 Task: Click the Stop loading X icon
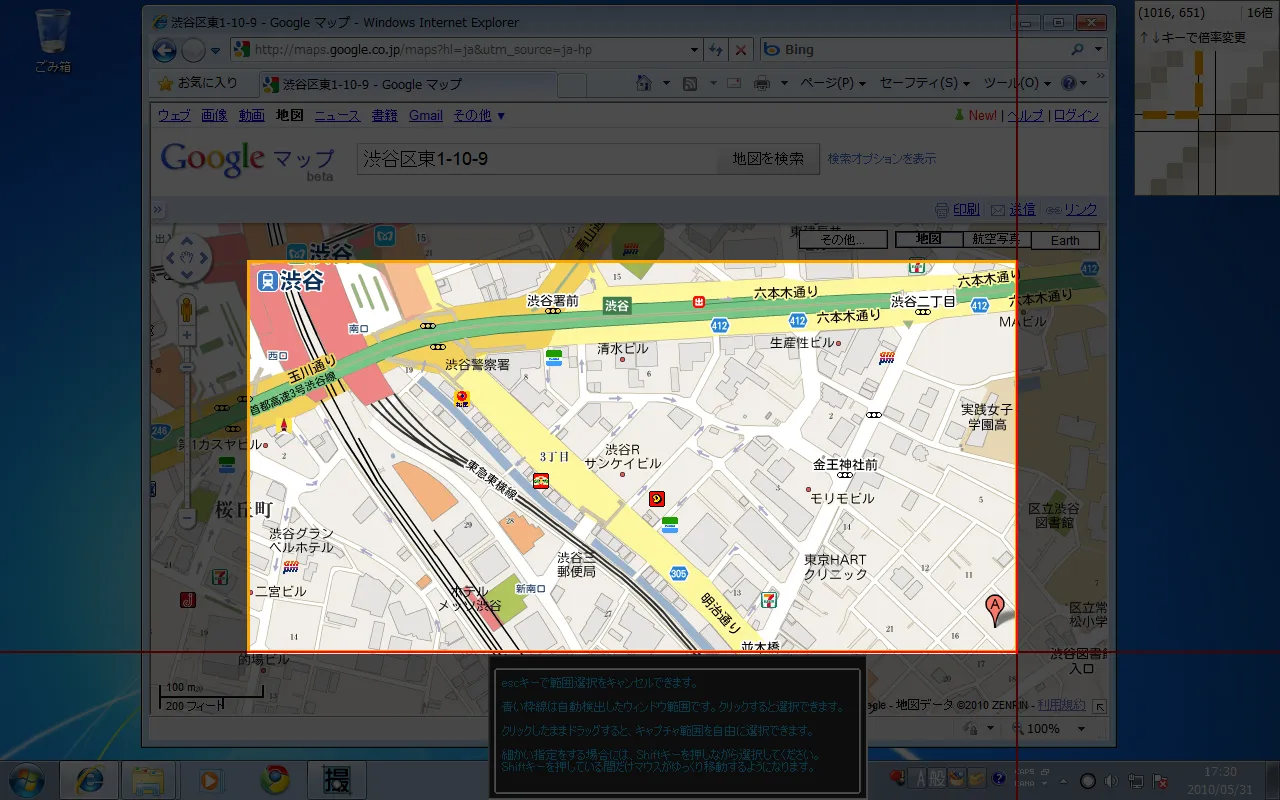740,49
